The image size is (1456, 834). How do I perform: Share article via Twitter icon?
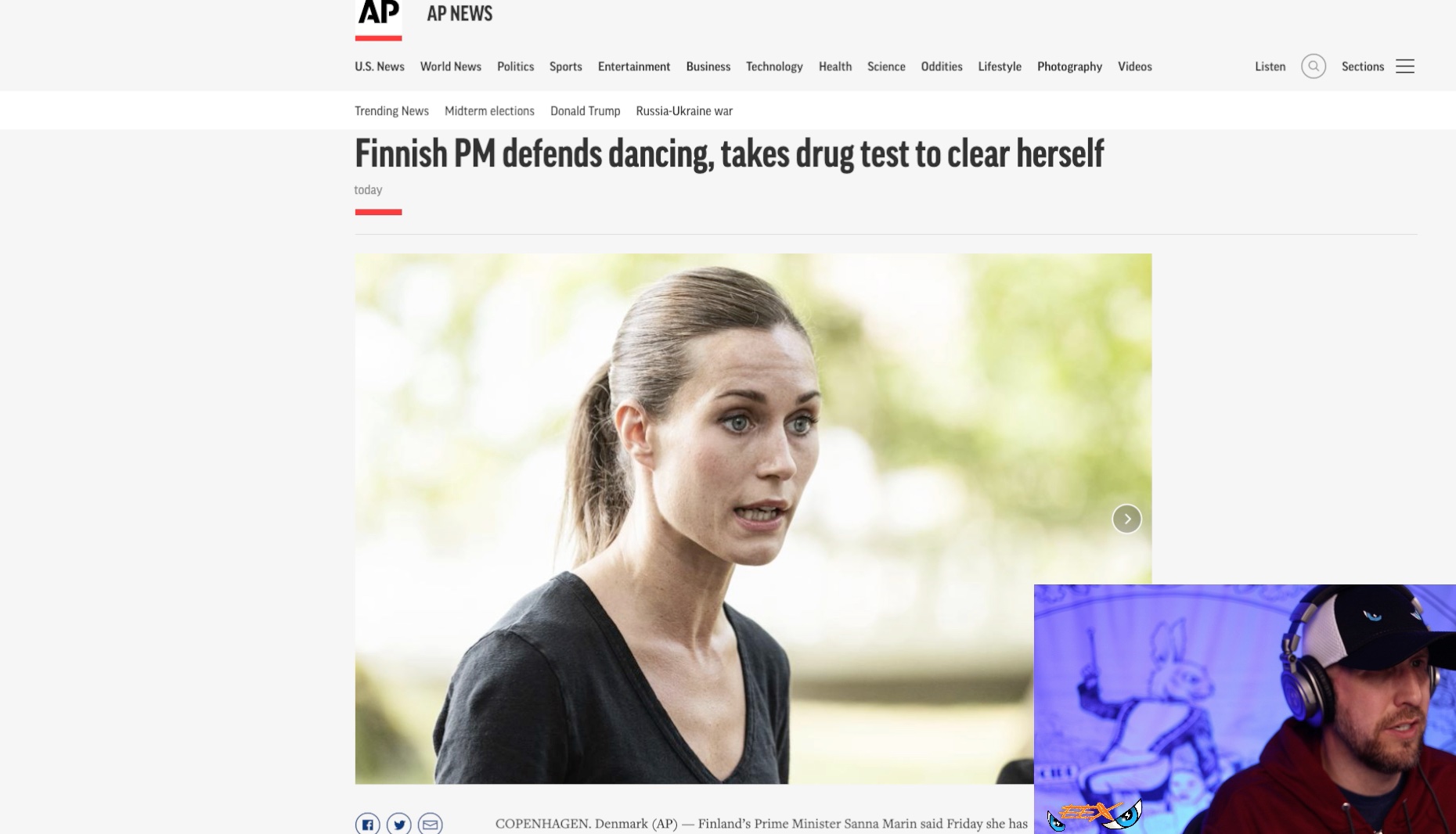click(399, 824)
